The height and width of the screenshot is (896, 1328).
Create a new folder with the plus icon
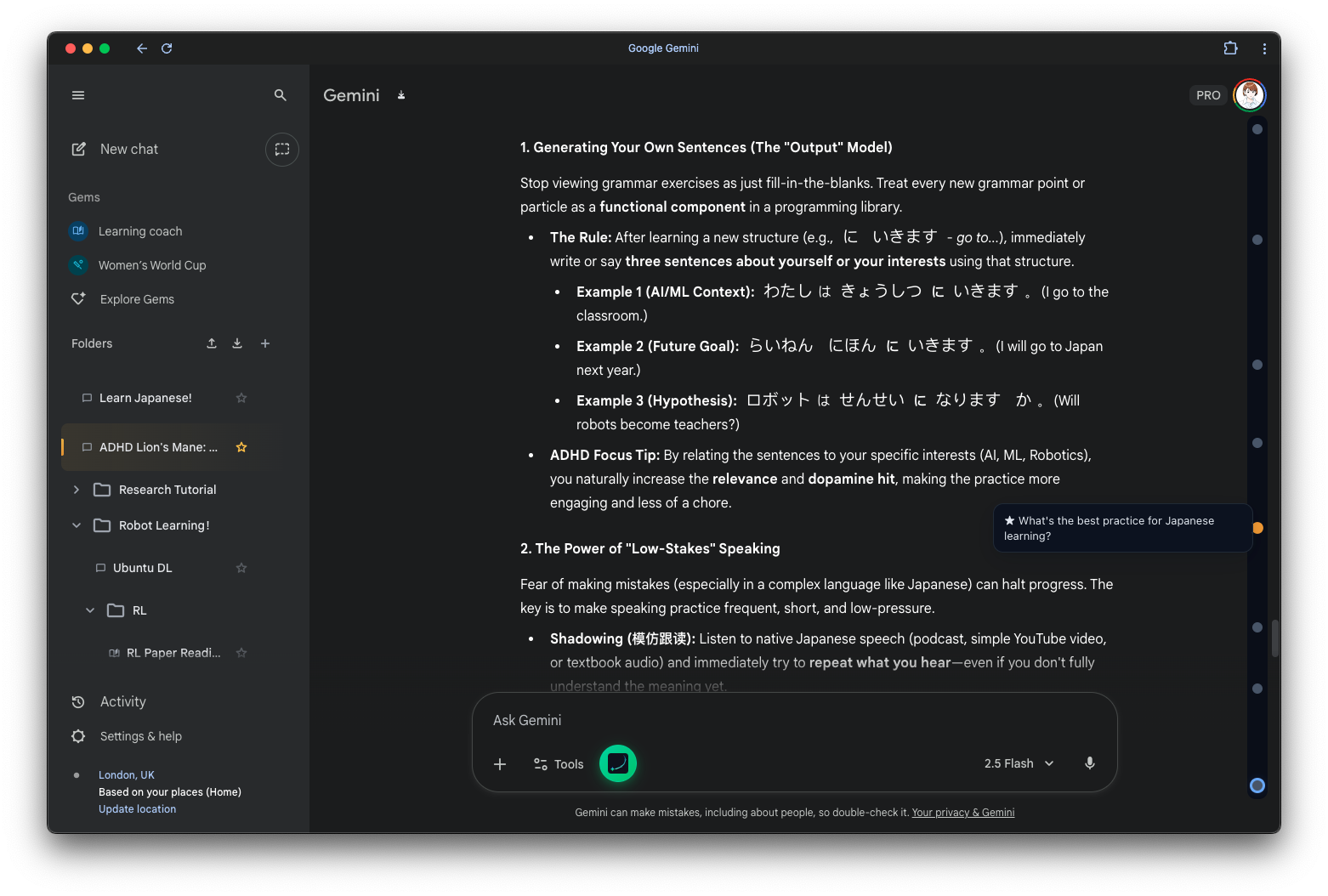264,343
